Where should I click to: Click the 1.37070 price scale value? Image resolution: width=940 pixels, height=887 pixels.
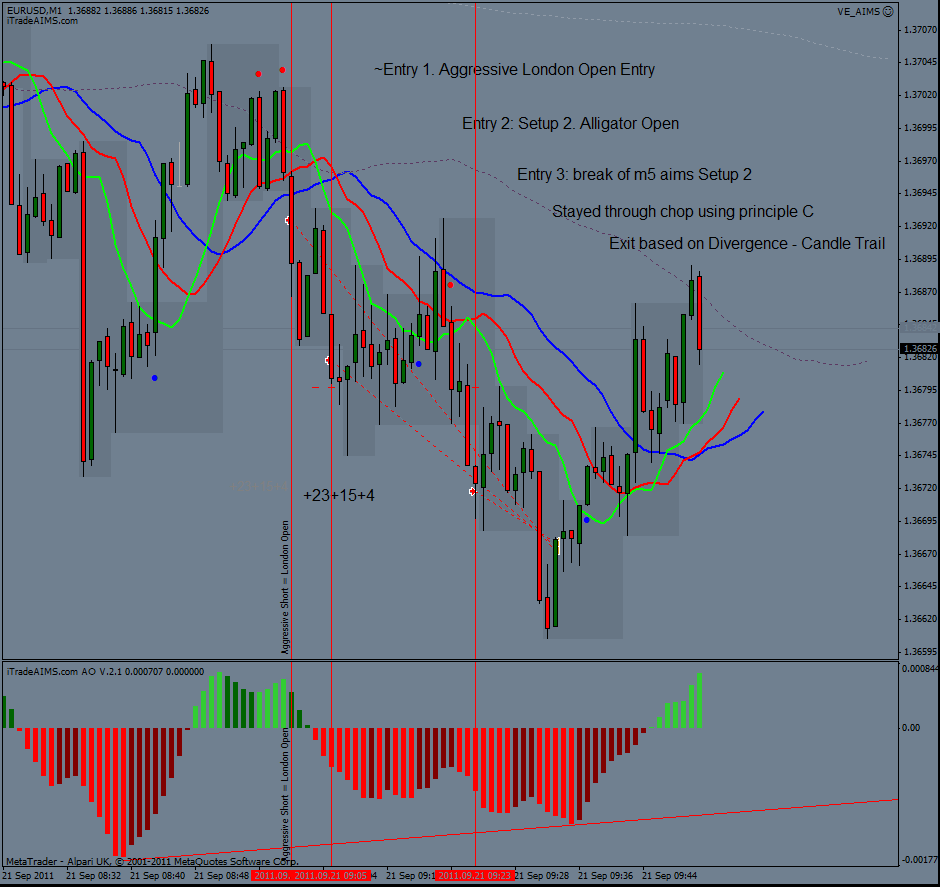pos(920,29)
